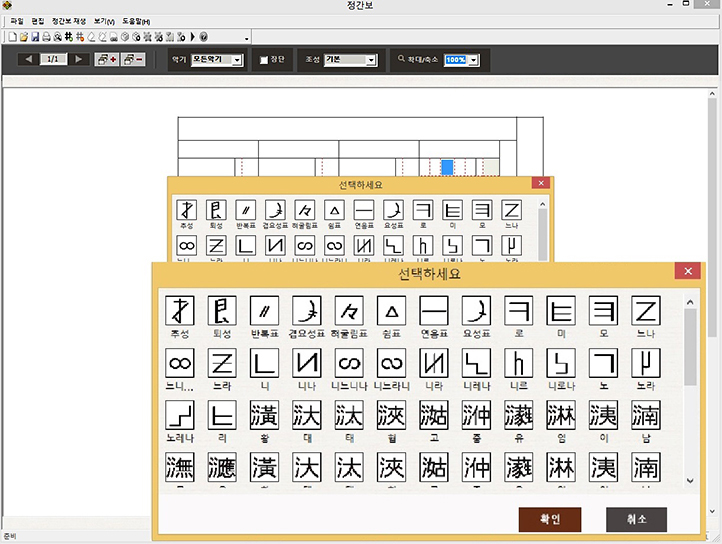Open the 편집 menu
The width and height of the screenshot is (722, 544).
click(x=38, y=21)
